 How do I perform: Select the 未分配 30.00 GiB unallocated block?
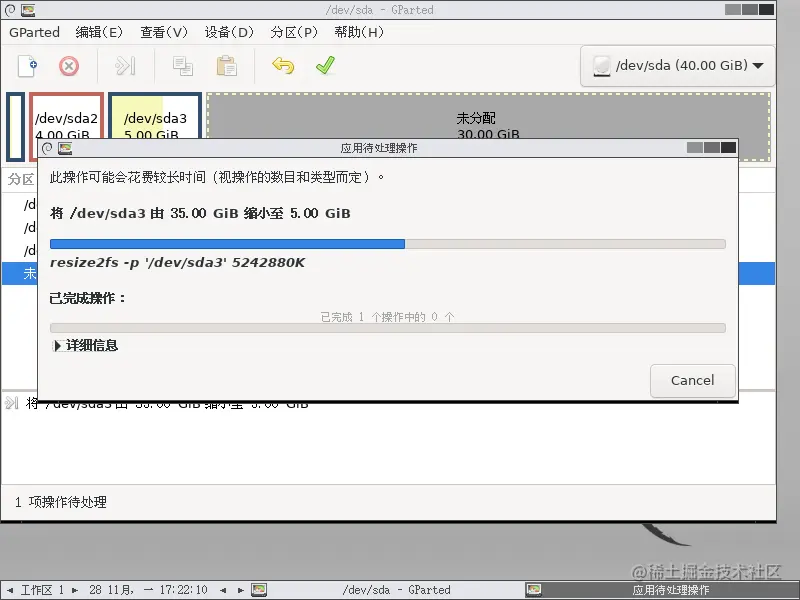pyautogui.click(x=488, y=116)
